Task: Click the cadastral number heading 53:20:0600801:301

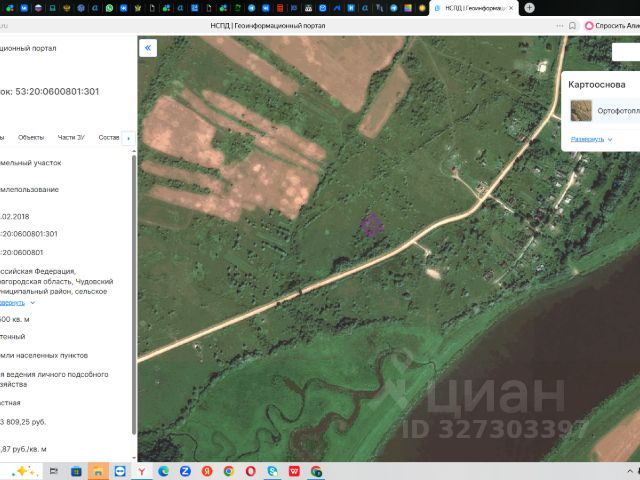Action: click(57, 91)
